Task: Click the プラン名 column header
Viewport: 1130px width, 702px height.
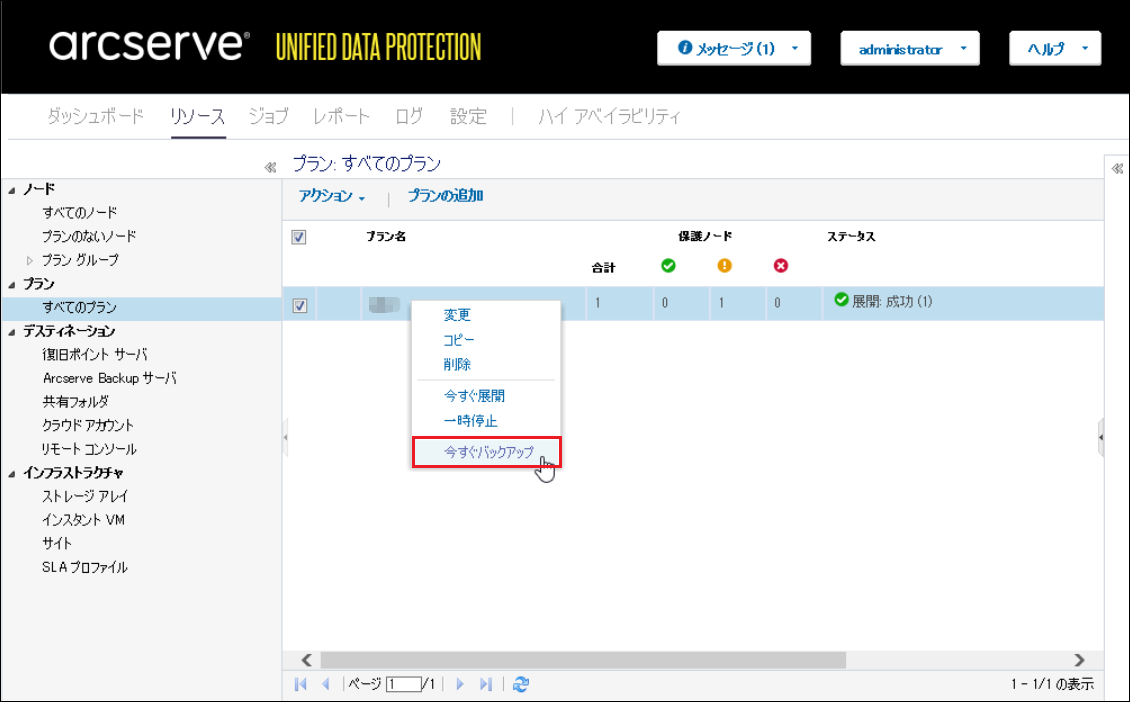Action: click(386, 236)
